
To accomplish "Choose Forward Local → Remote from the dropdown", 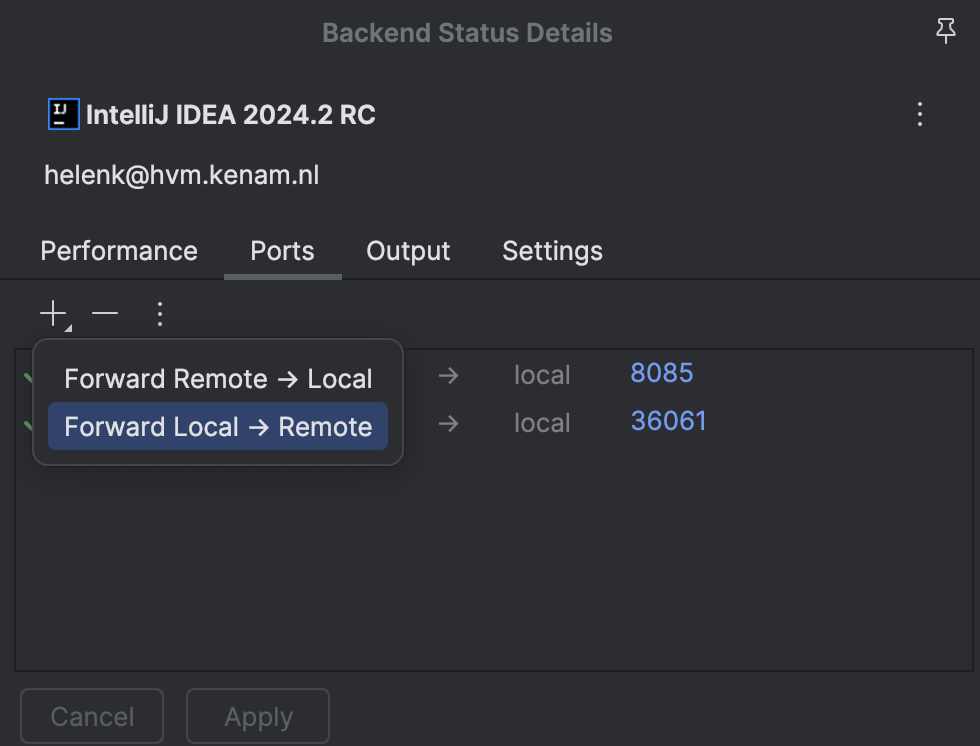I will tap(217, 426).
